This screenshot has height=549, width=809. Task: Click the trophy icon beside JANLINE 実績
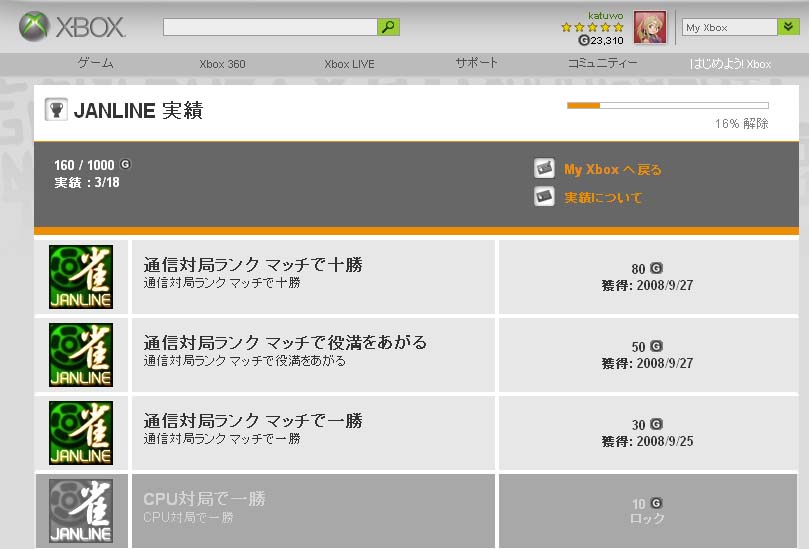(x=56, y=109)
